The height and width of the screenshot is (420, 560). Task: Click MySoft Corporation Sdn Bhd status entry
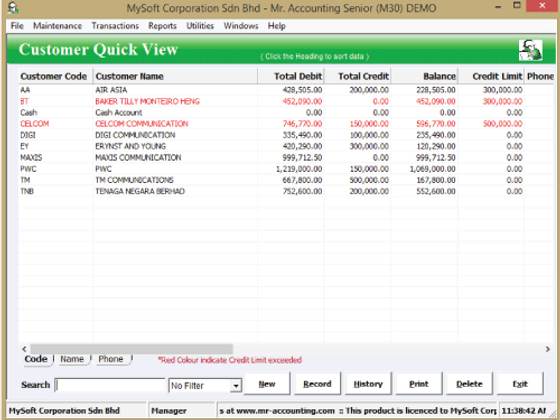click(76, 411)
